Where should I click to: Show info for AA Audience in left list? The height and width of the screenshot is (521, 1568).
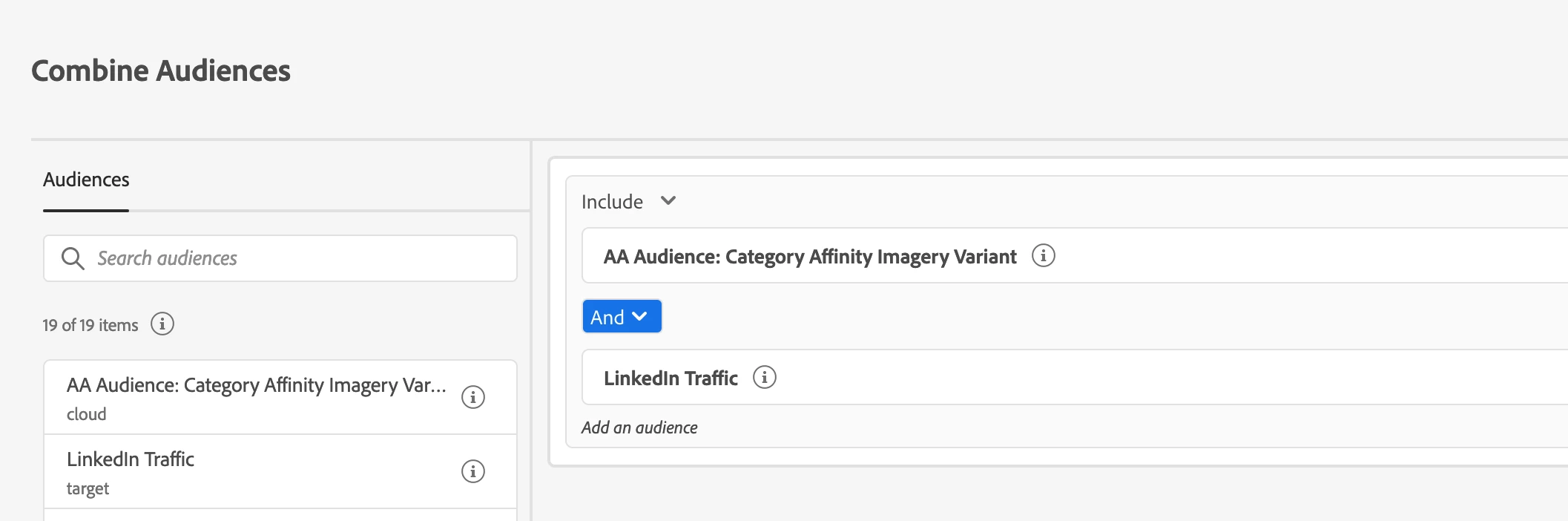473,397
